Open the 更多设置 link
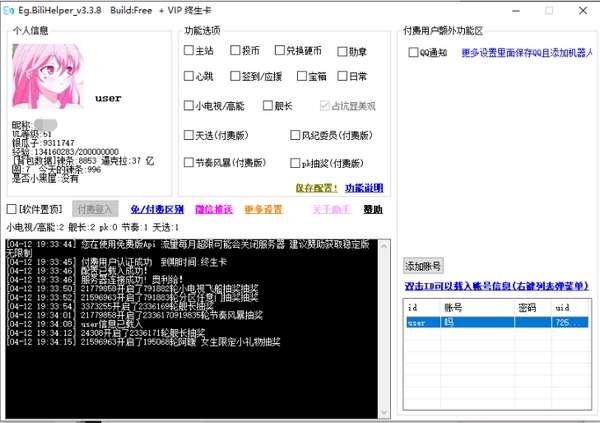Viewport: 600px width, 423px height. tap(263, 209)
